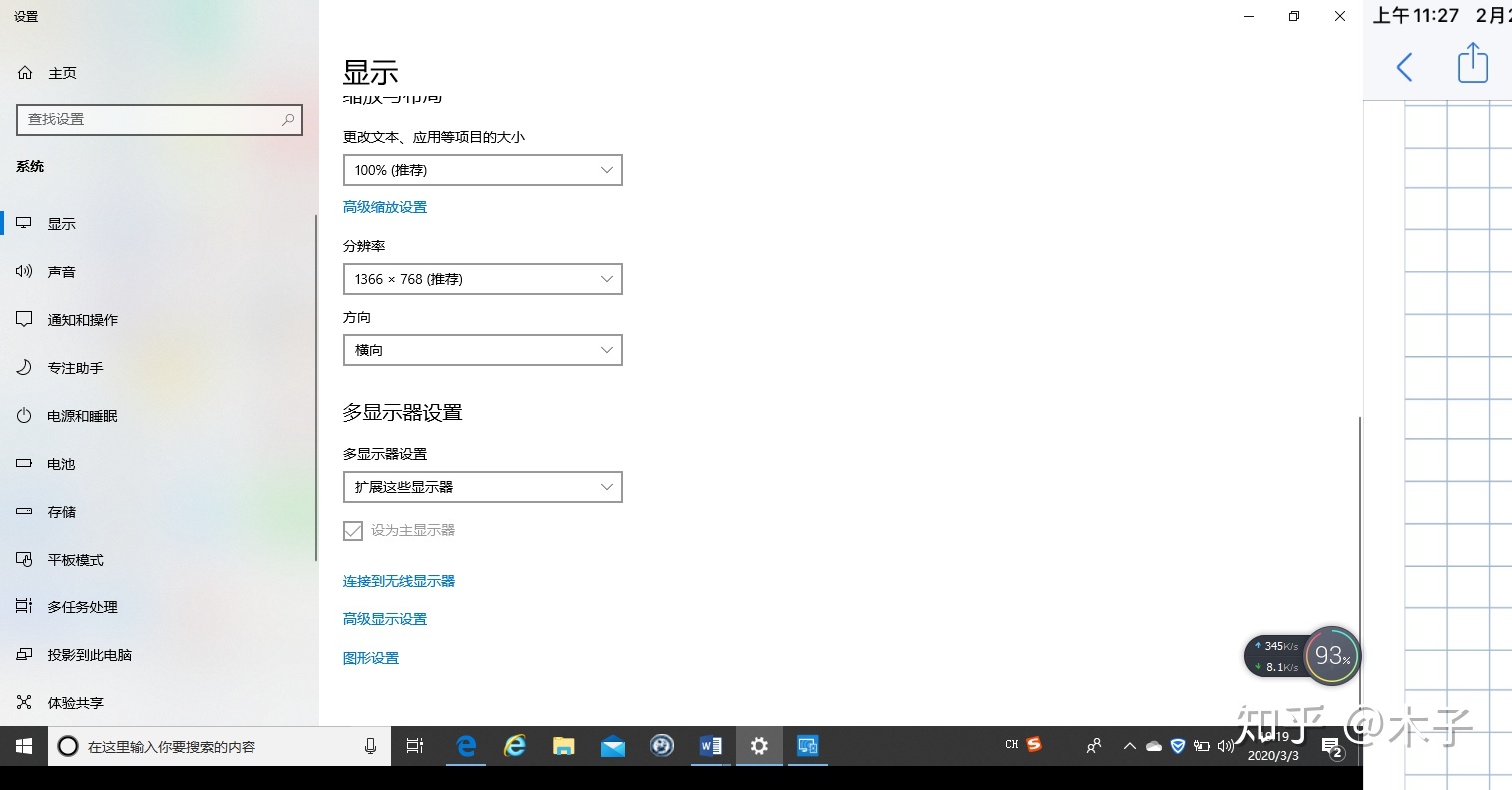
Task: Open 平板模式 (Tablet mode) settings
Action: tap(75, 560)
